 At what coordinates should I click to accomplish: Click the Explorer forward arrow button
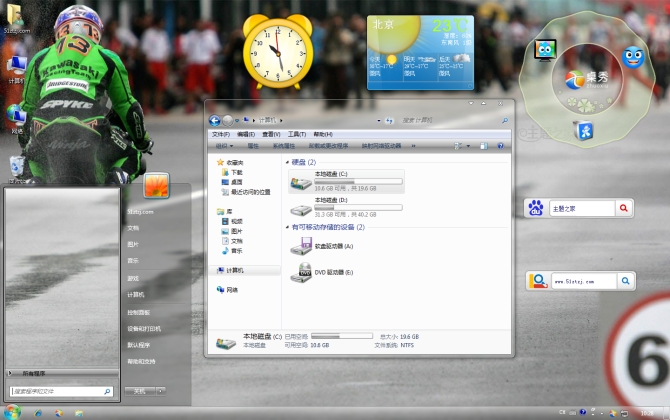coord(228,120)
